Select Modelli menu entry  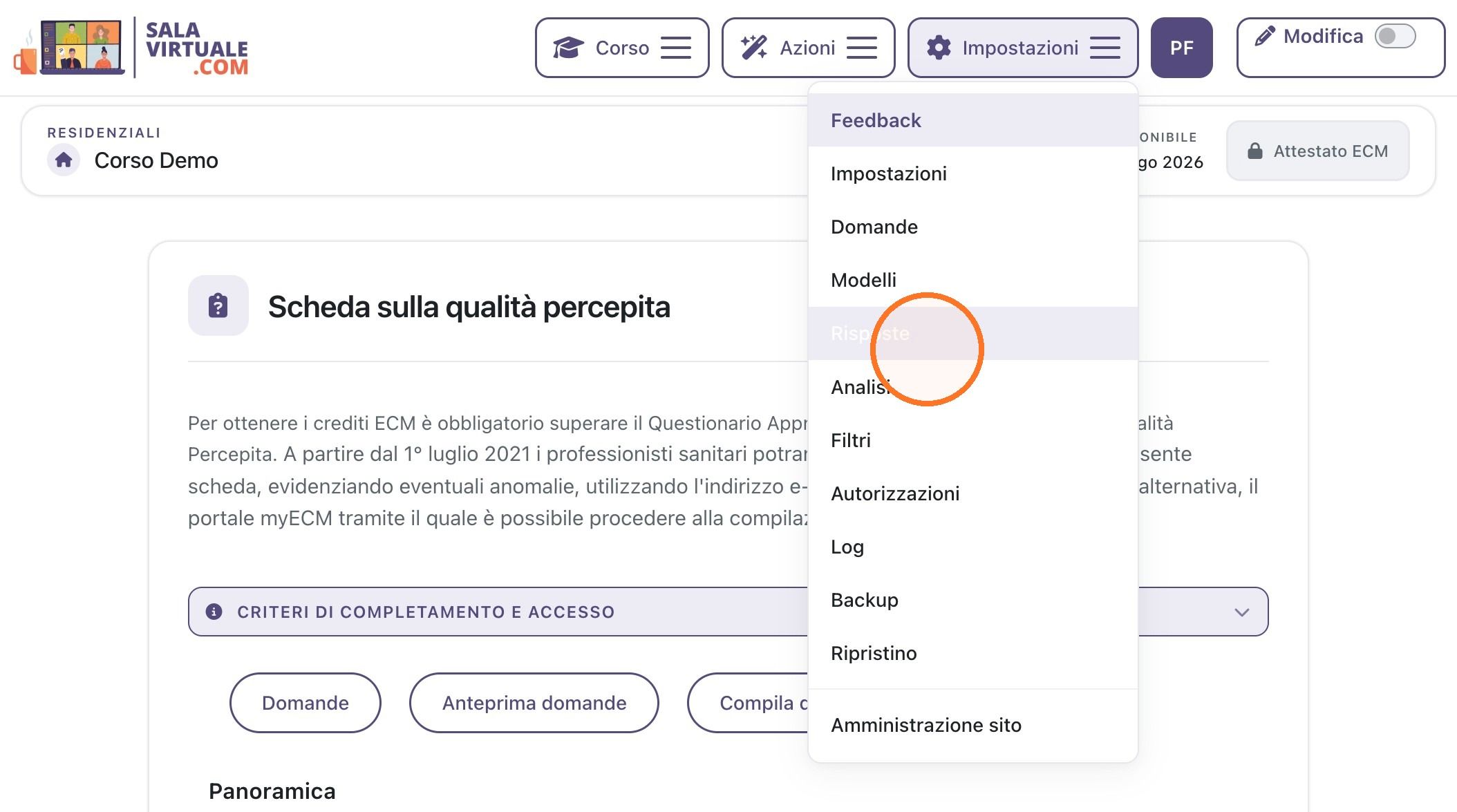click(973, 280)
